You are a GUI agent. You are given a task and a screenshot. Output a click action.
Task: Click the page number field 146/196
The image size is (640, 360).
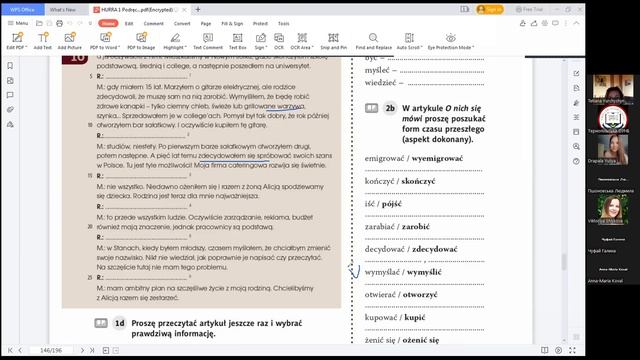(x=51, y=350)
